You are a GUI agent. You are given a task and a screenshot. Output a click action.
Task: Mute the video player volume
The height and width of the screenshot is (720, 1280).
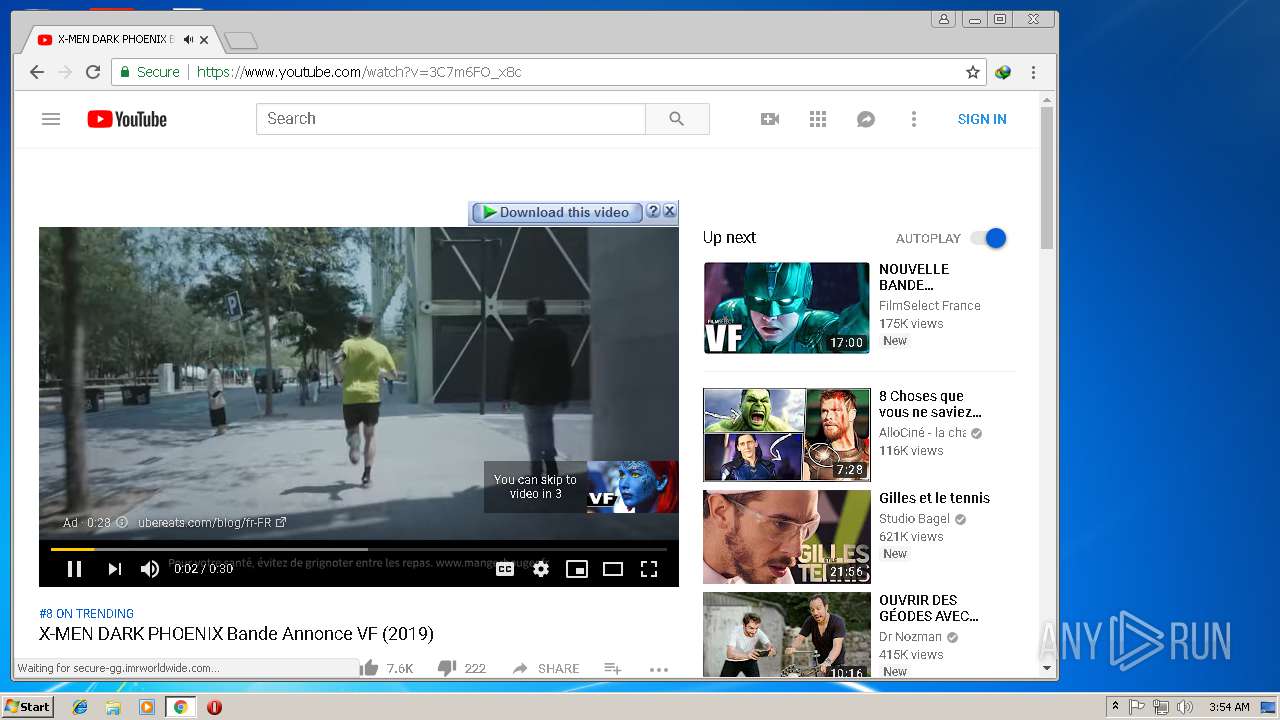pyautogui.click(x=150, y=569)
